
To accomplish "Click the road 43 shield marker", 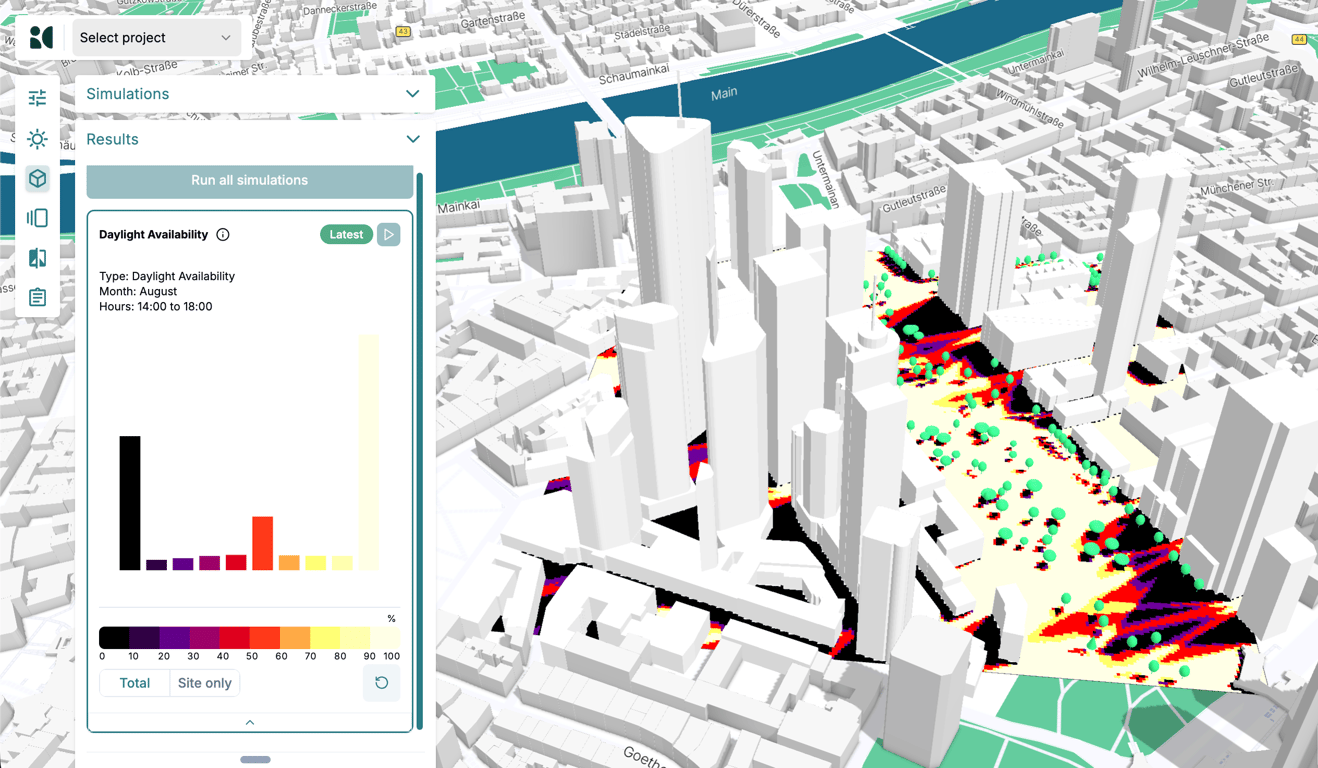I will 403,32.
